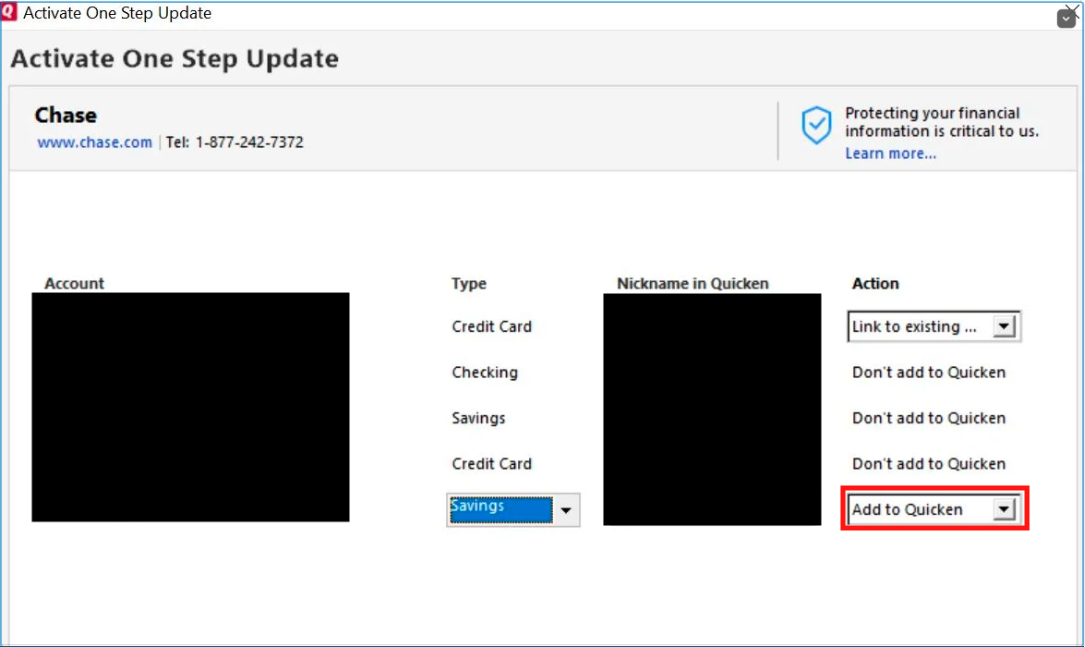Click the "Action" column header
Screen dimensions: 1085x647
(874, 283)
